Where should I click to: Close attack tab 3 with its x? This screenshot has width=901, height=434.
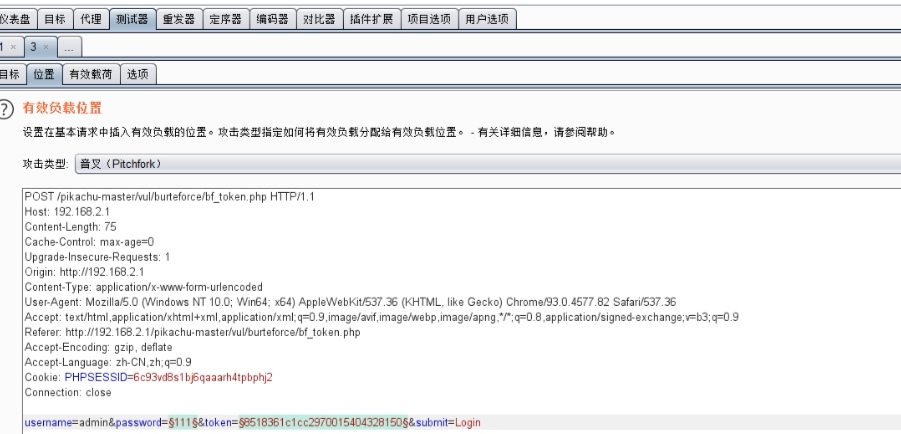click(x=46, y=47)
